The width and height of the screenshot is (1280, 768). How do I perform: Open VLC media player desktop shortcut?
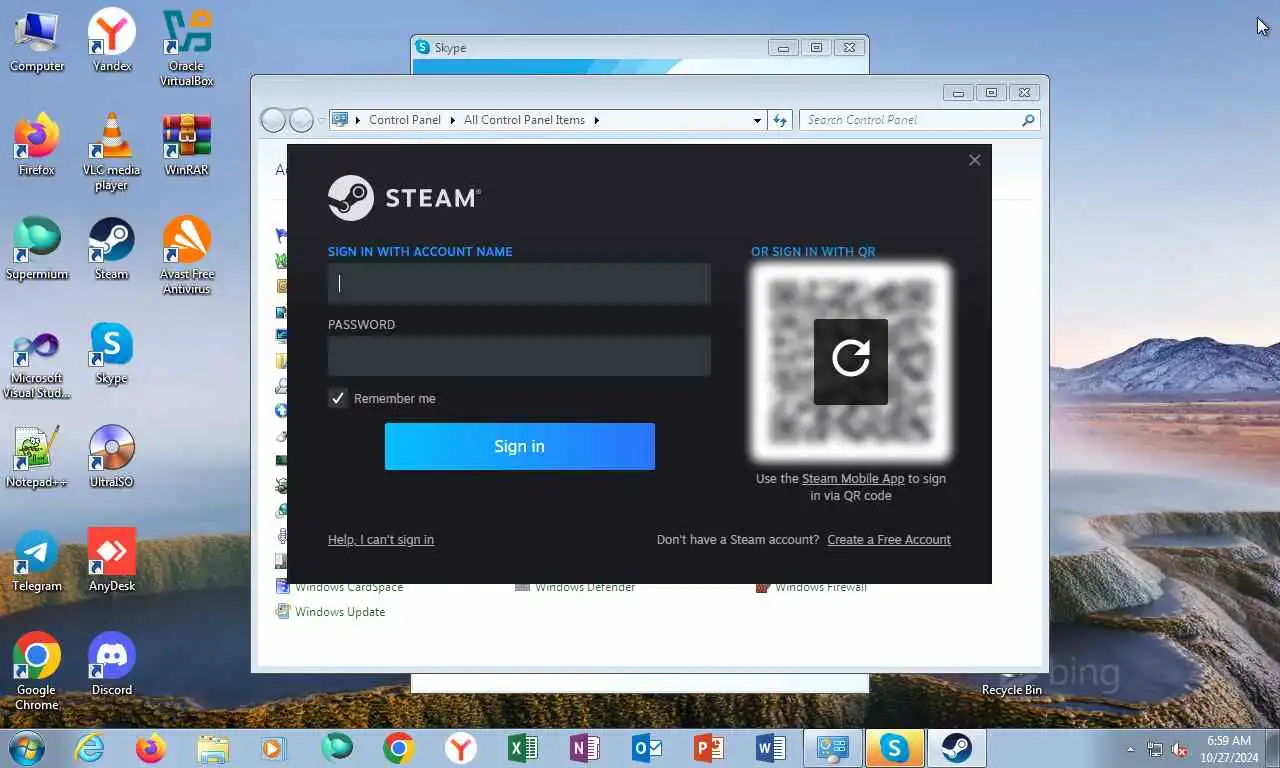(112, 152)
